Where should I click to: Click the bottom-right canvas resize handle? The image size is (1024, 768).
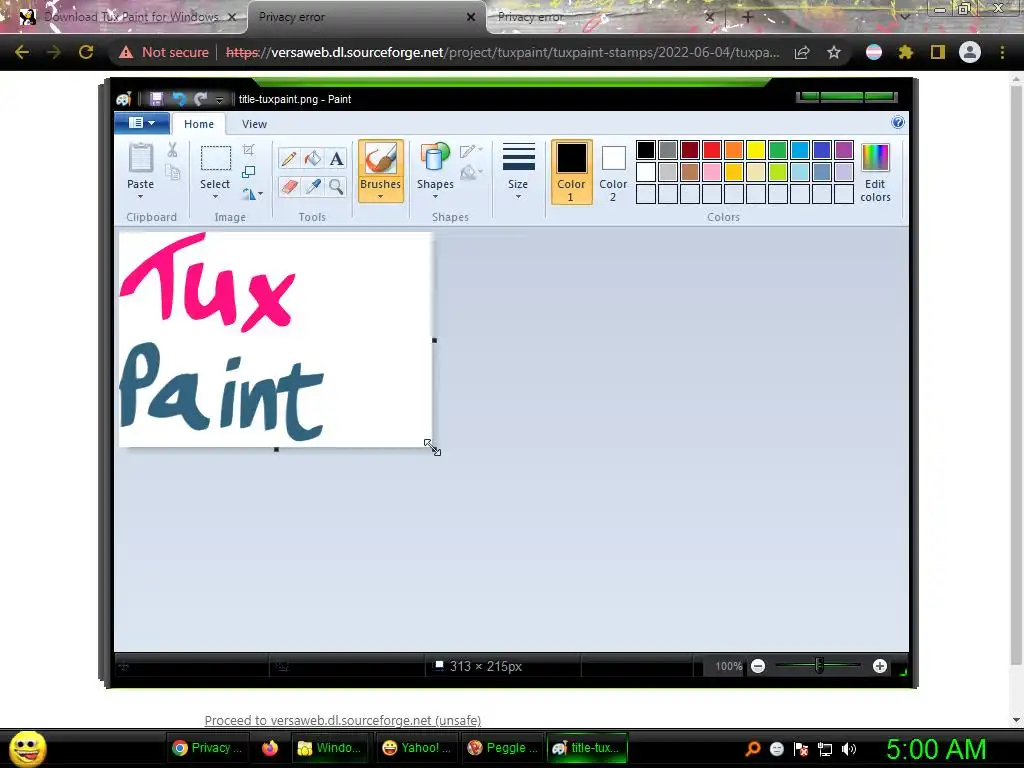tap(432, 448)
